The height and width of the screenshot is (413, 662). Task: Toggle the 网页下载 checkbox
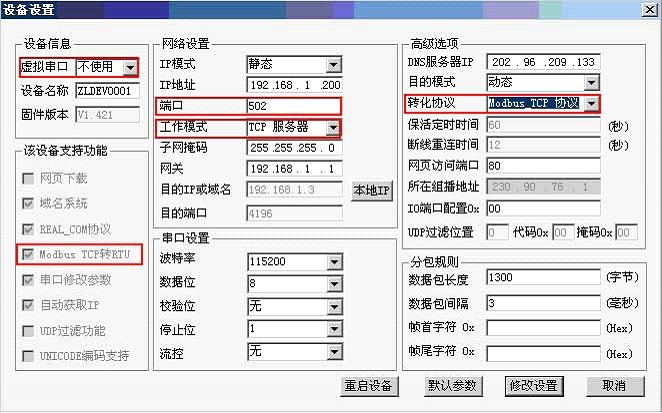(x=29, y=179)
